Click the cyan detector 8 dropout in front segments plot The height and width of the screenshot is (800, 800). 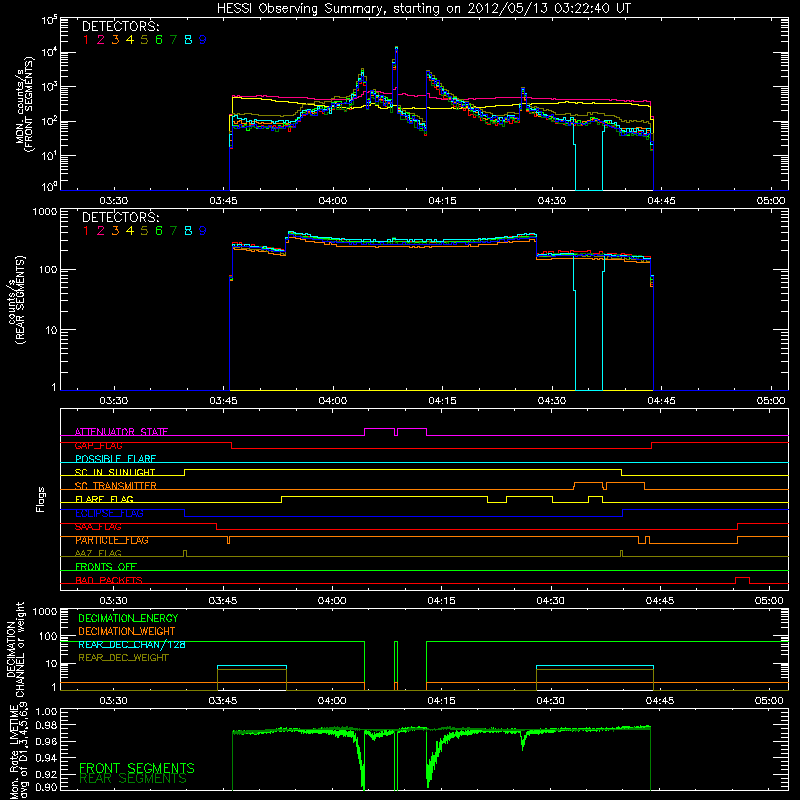coord(588,158)
